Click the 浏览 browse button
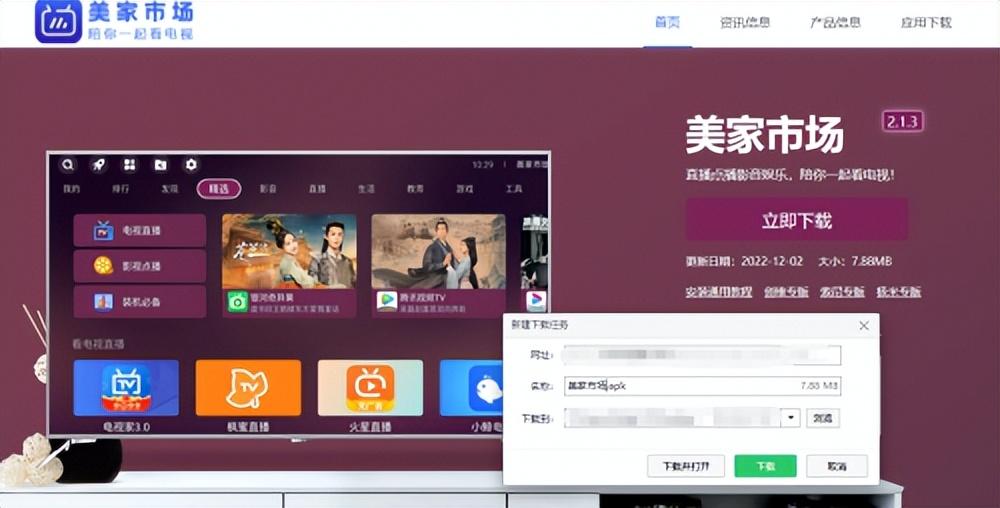 (823, 418)
